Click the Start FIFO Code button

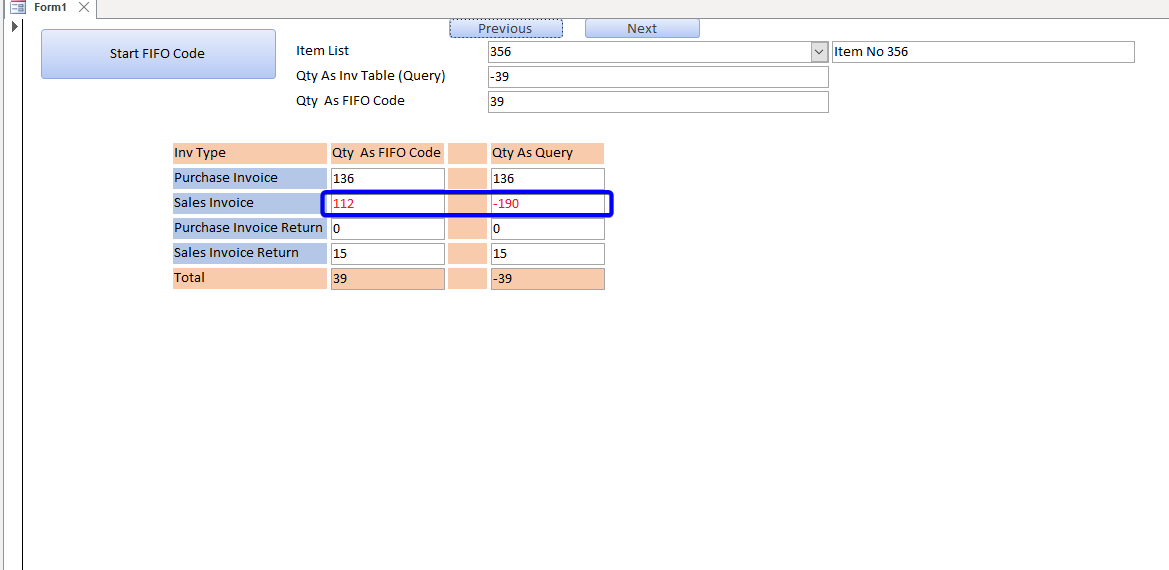[x=158, y=54]
